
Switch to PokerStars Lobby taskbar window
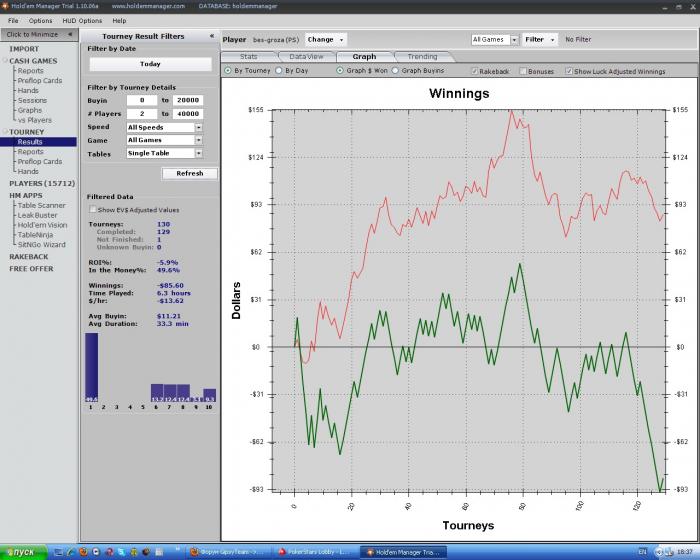(x=316, y=552)
